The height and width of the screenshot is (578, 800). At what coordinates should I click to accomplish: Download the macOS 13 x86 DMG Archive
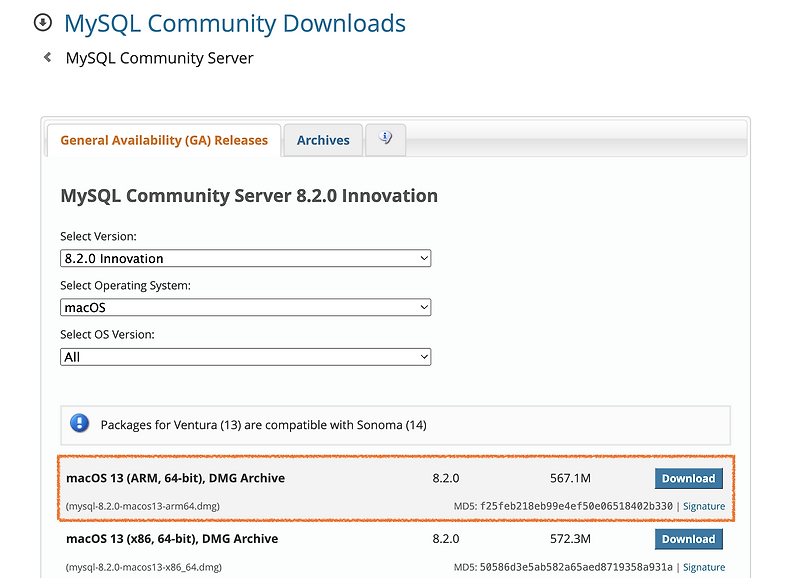(688, 539)
